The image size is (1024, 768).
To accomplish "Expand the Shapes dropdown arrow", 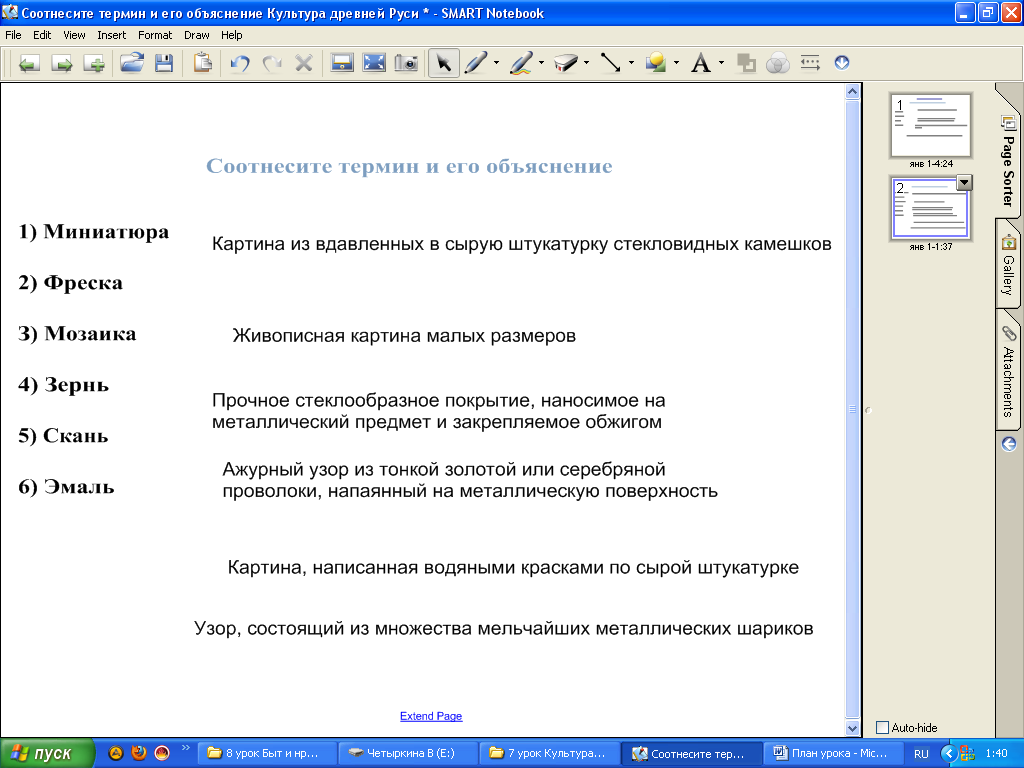I will [x=676, y=63].
